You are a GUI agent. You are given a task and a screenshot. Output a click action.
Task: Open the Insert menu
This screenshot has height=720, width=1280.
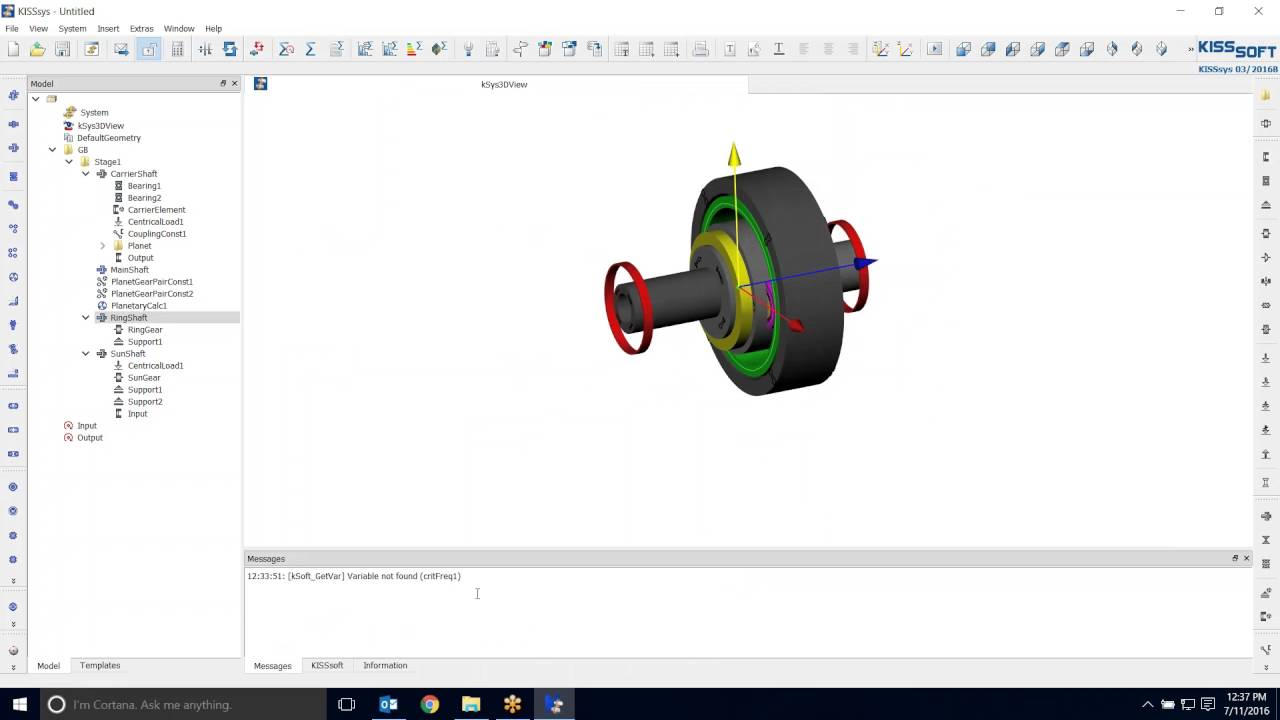tap(108, 28)
